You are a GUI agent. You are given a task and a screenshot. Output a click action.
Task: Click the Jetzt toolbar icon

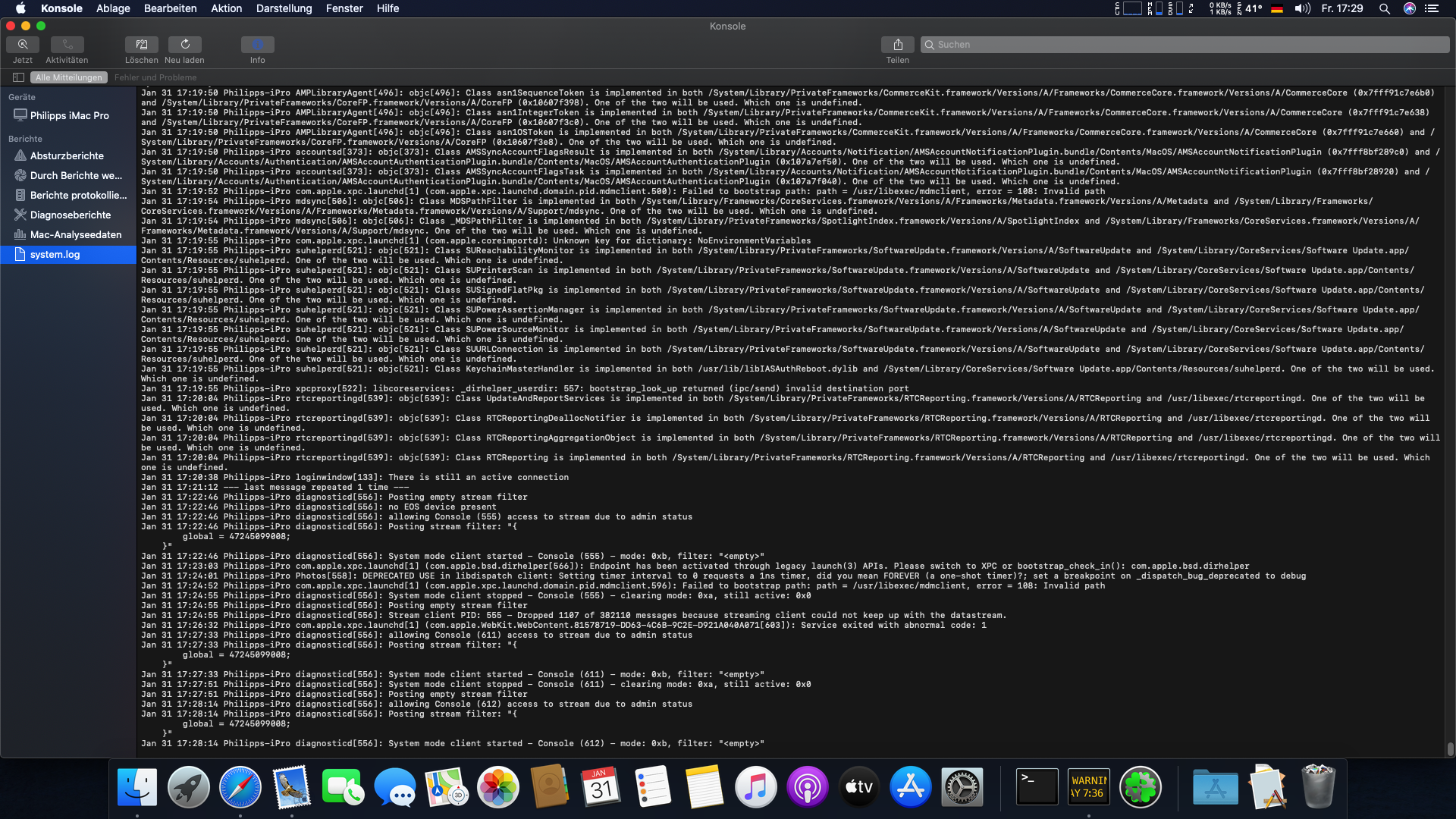click(23, 45)
